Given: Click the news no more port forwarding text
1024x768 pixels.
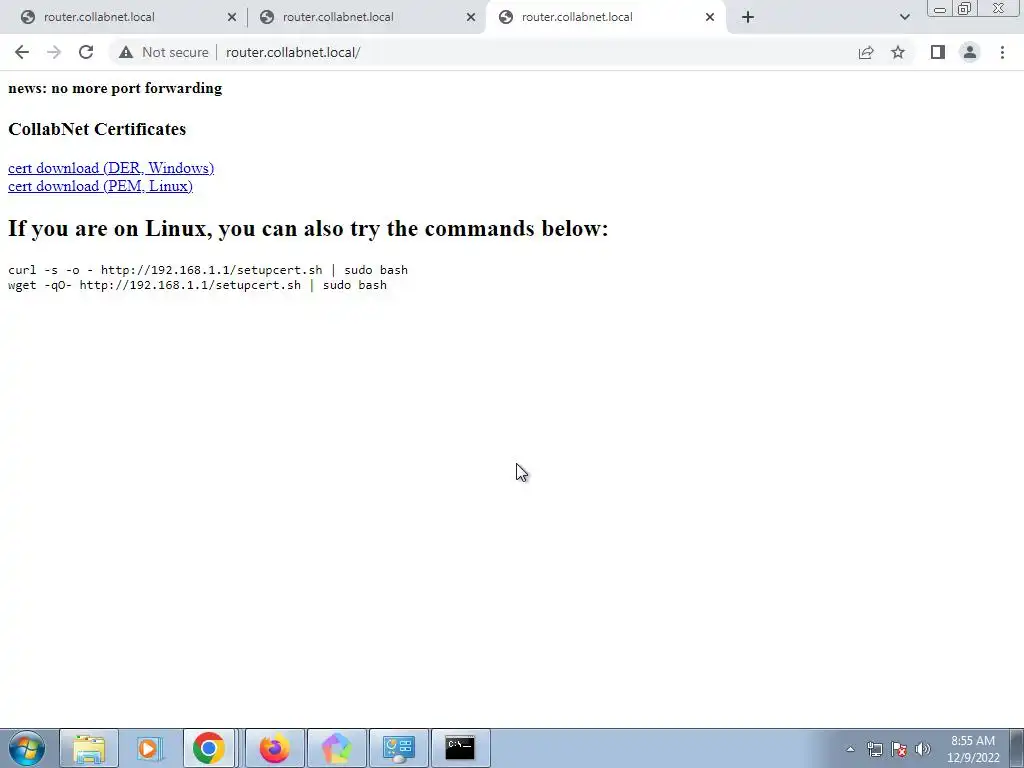Looking at the screenshot, I should click(115, 88).
